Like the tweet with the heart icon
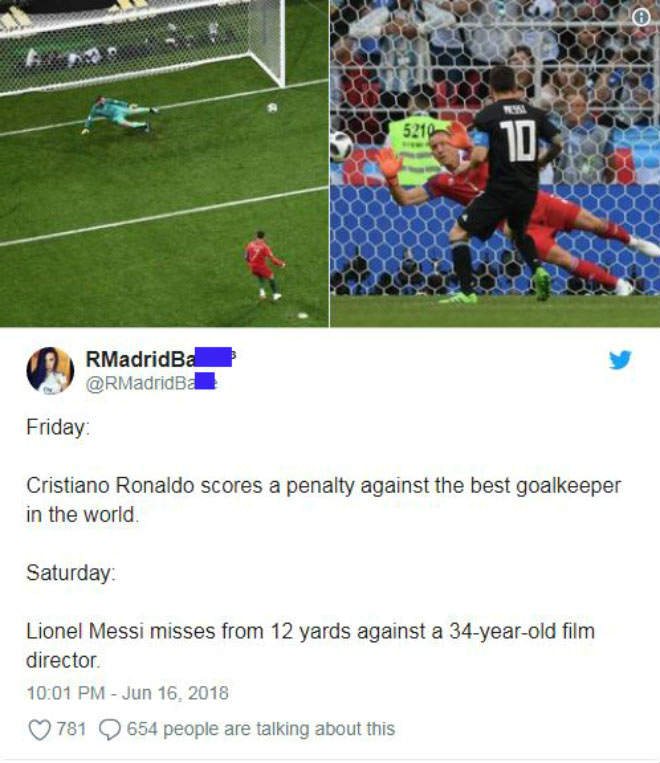The width and height of the screenshot is (660, 763). [x=39, y=729]
